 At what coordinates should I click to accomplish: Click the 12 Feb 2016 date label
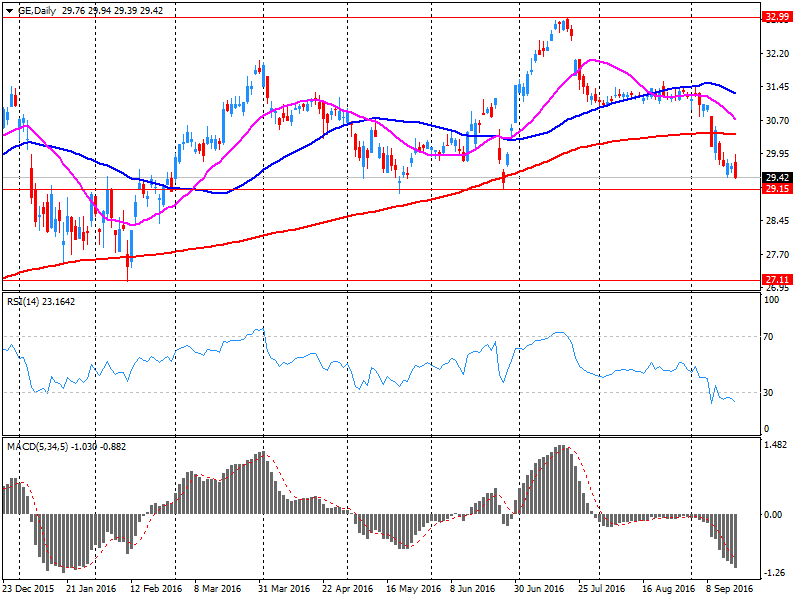tap(156, 588)
